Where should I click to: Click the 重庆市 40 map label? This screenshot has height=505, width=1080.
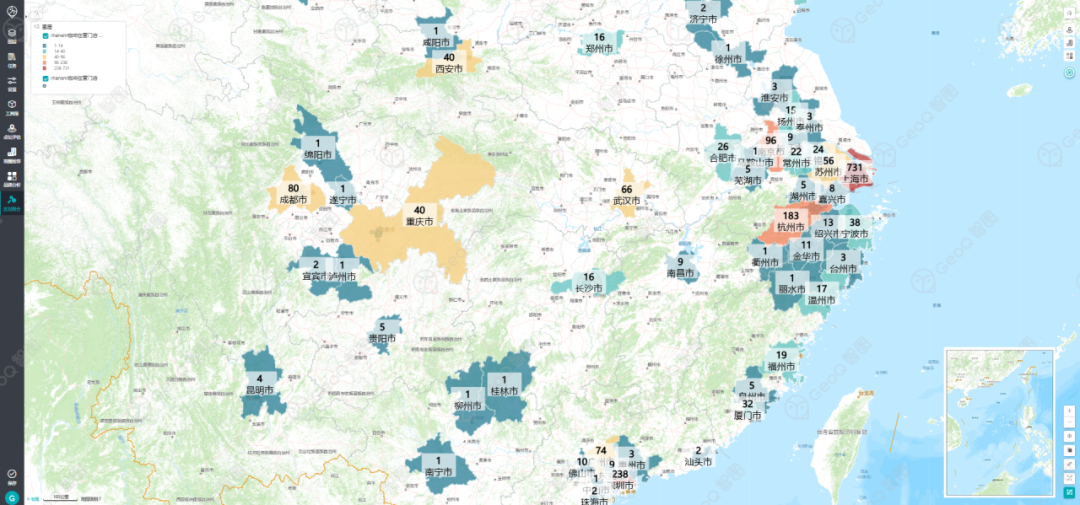point(419,216)
